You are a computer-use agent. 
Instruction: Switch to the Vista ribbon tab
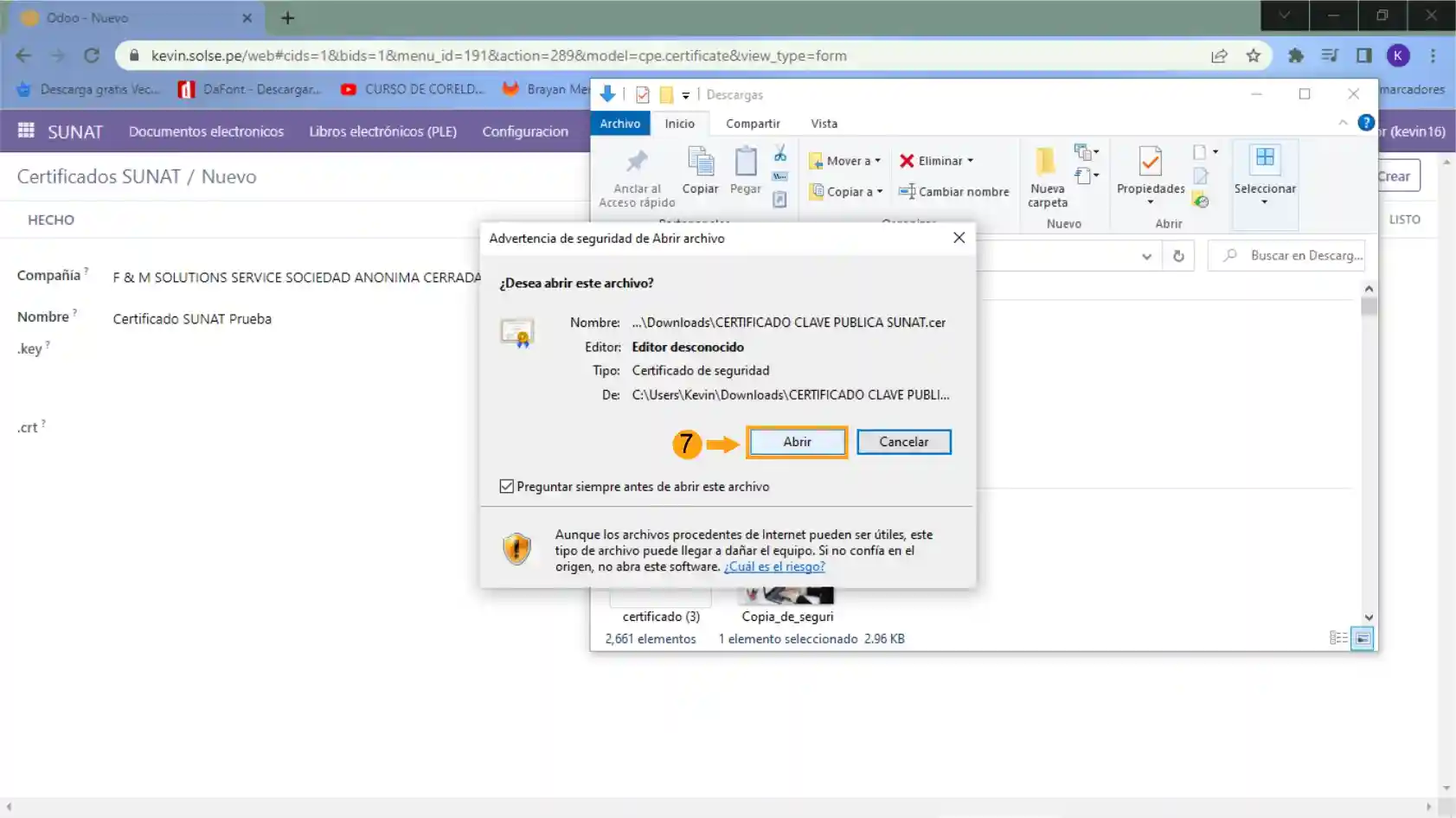click(824, 124)
